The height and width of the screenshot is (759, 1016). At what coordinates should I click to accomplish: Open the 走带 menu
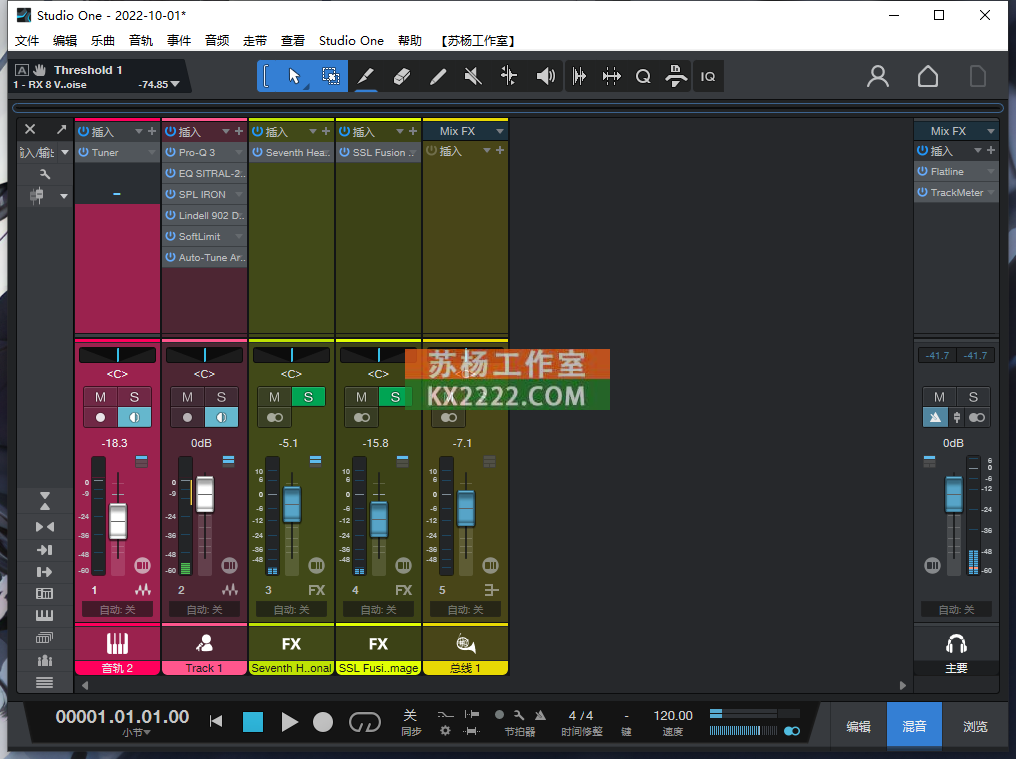(255, 41)
